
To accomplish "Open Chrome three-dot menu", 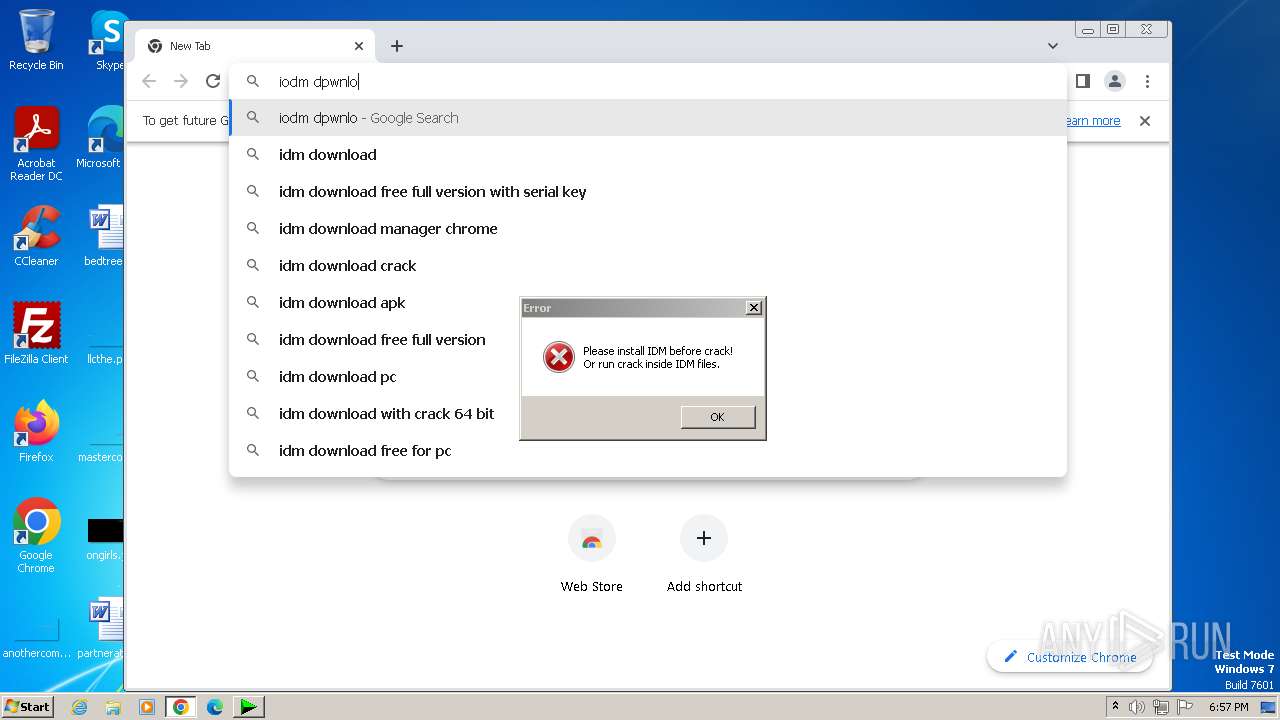I will [x=1148, y=81].
